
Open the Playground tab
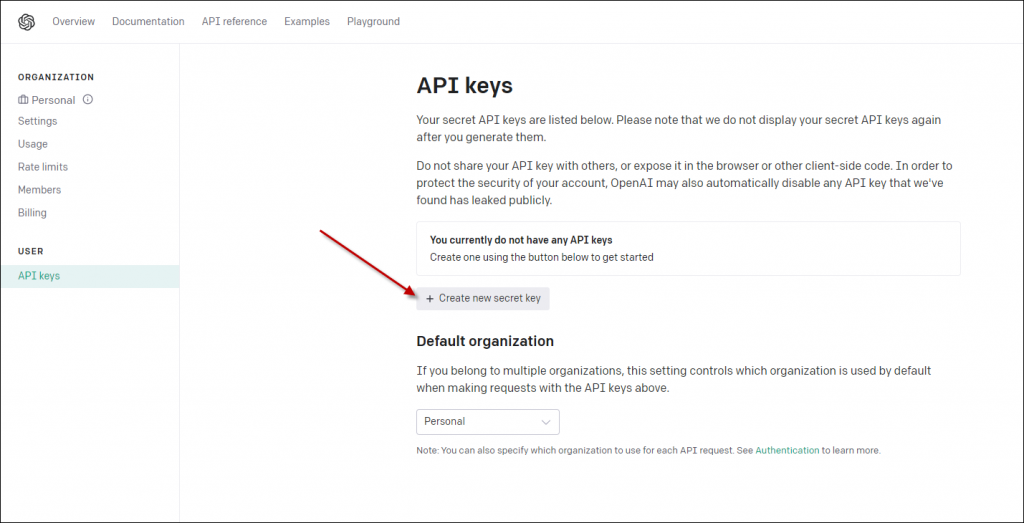[x=373, y=22]
